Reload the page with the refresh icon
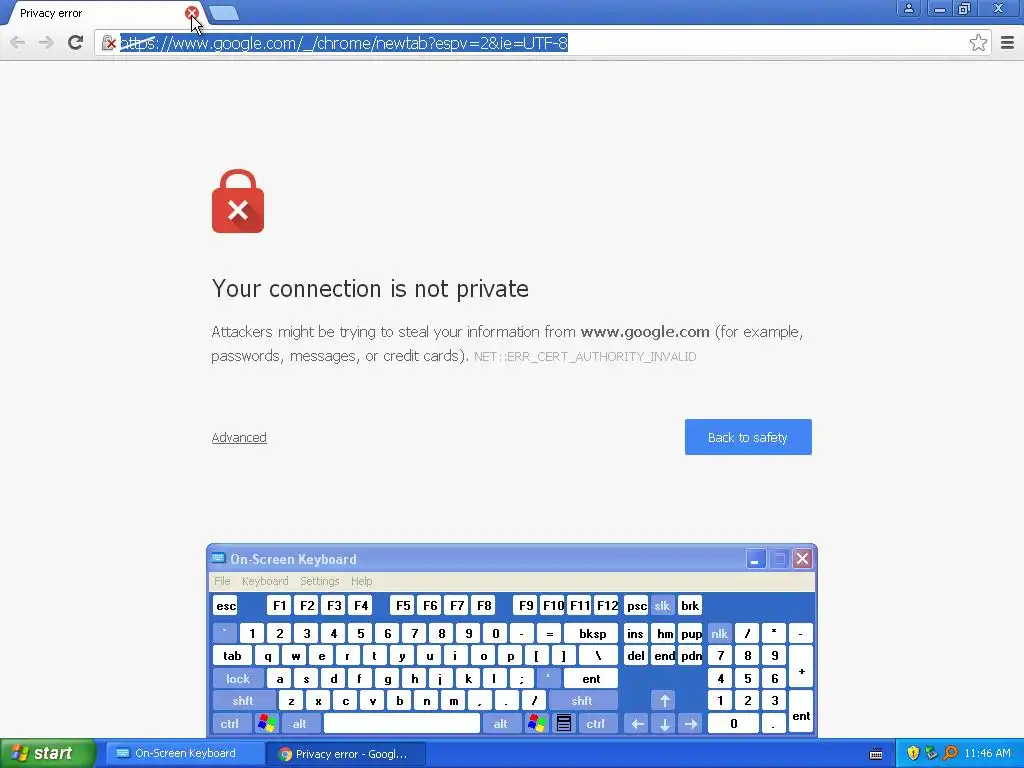The image size is (1024, 768). click(x=76, y=43)
